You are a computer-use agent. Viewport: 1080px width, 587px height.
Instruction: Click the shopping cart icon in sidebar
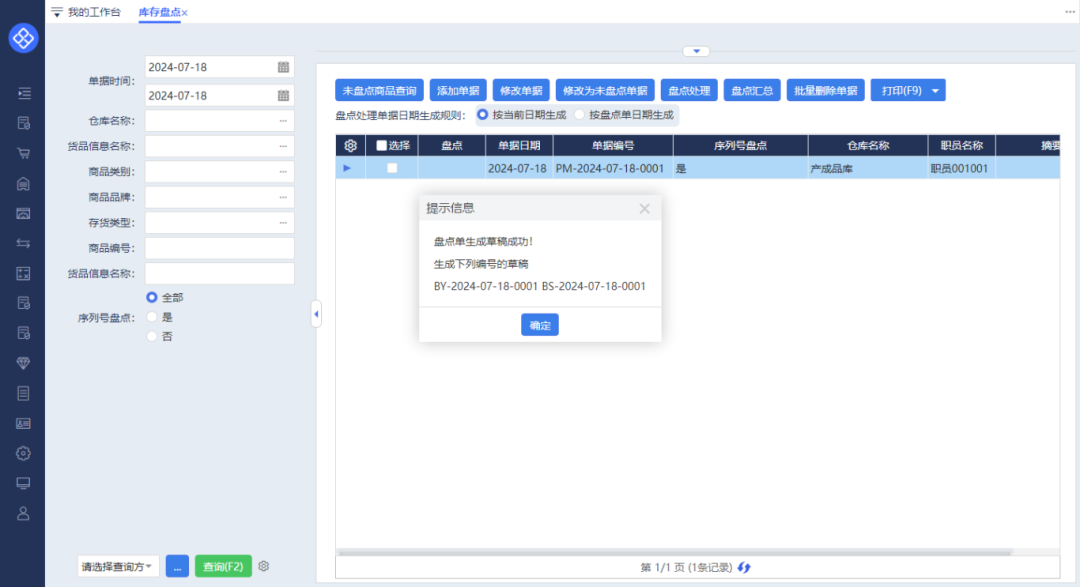click(23, 153)
